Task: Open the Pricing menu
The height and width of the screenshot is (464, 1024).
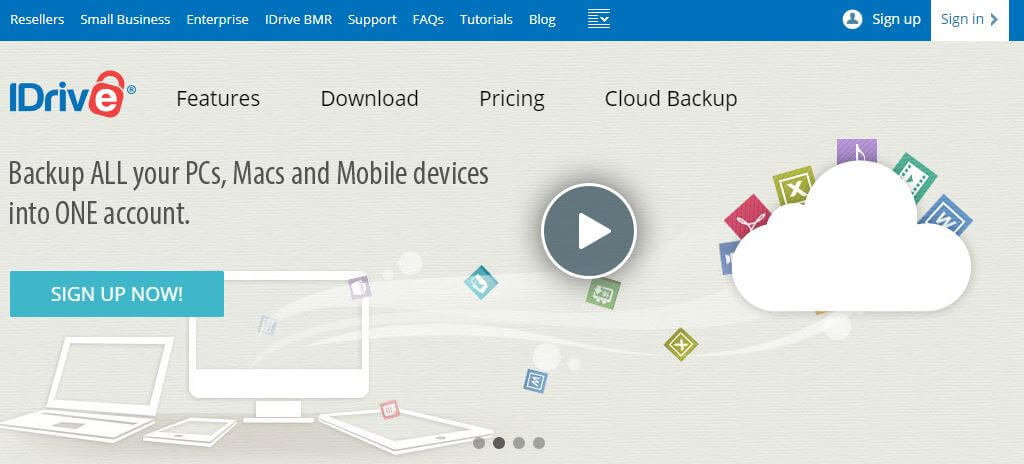Action: (x=512, y=99)
